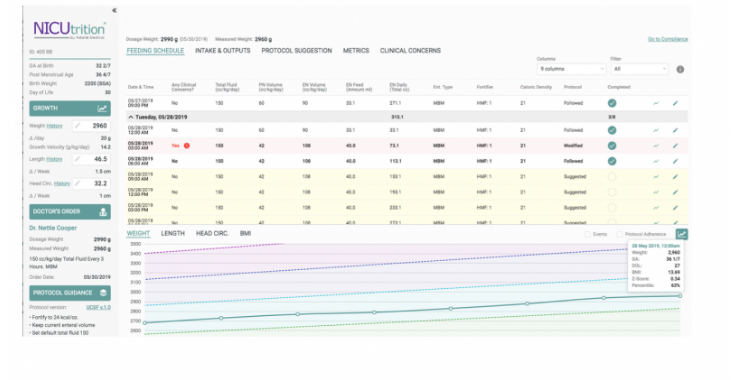Open the Growth chart icon in sidebar
The image size is (736, 380).
click(102, 108)
